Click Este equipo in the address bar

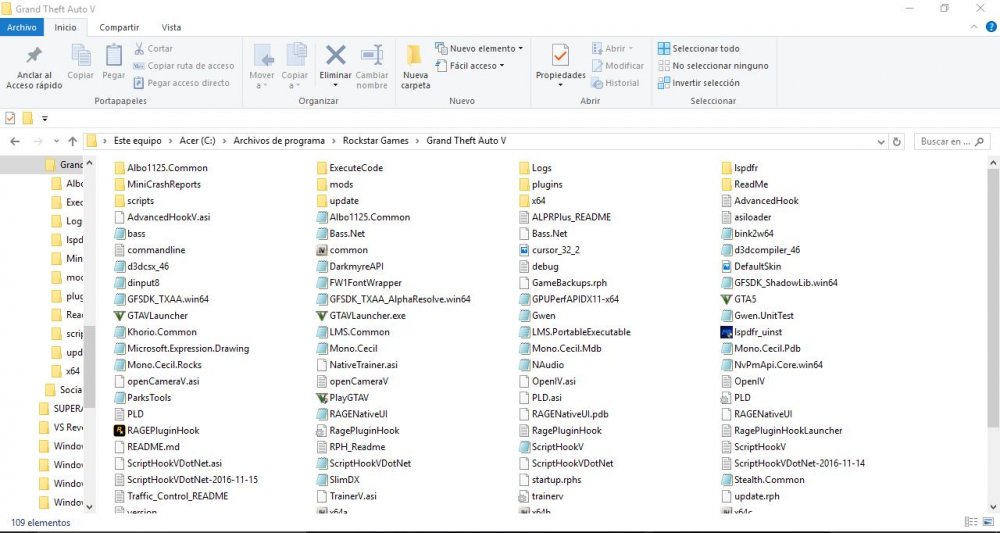138,141
